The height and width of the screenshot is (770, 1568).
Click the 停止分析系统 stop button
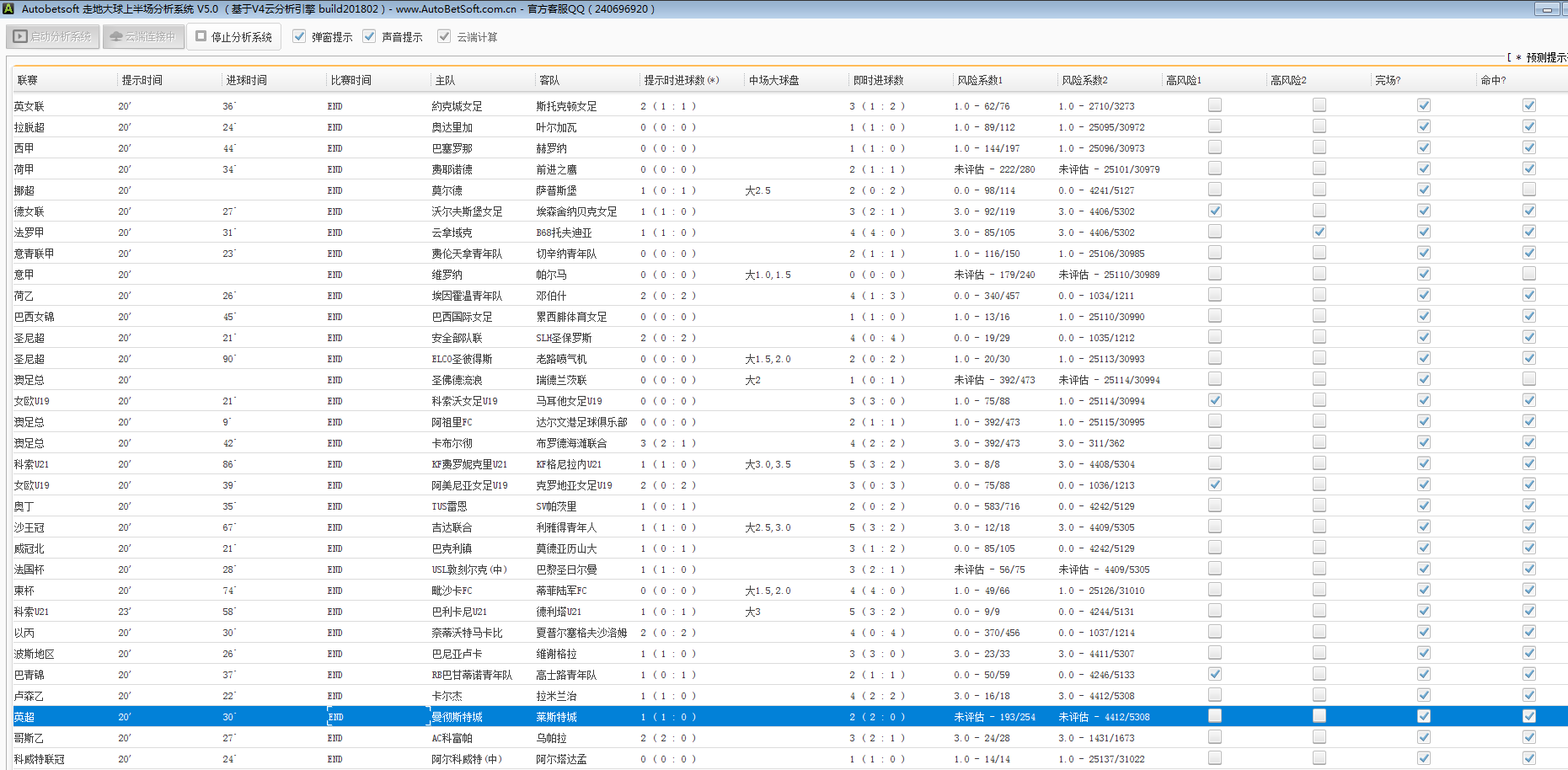[x=234, y=37]
